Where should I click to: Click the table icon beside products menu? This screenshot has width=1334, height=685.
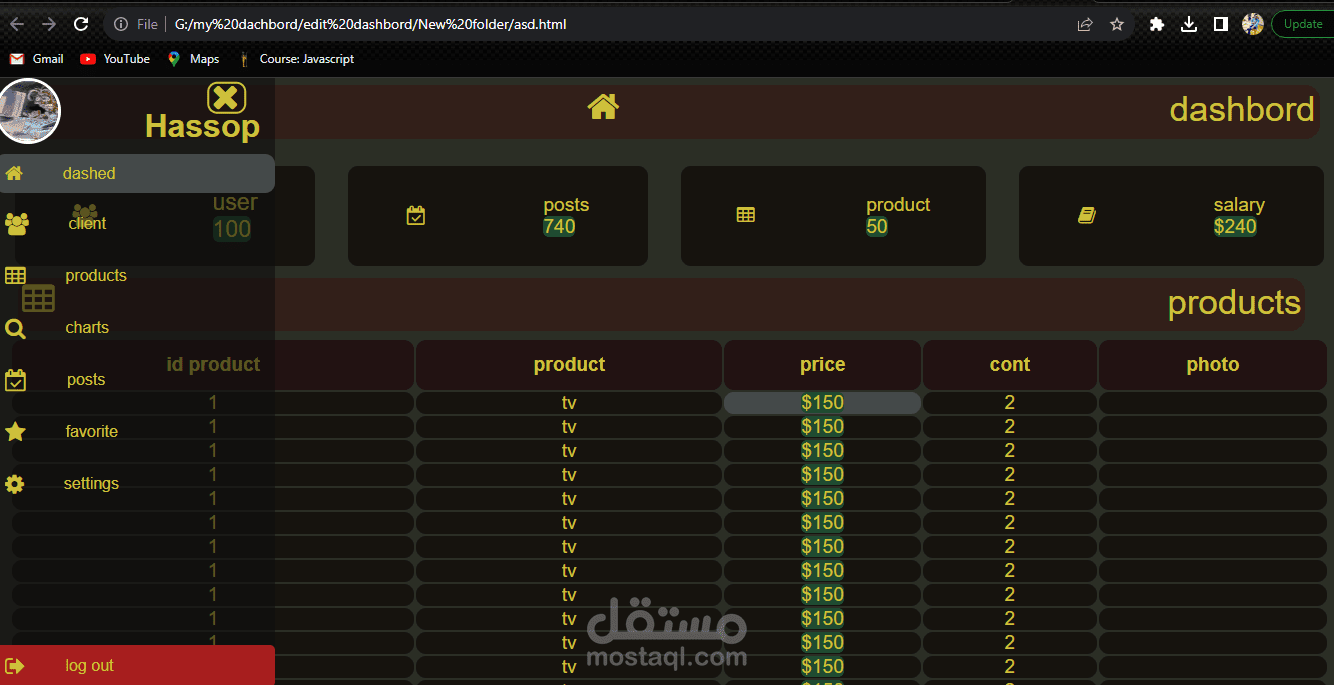(15, 276)
